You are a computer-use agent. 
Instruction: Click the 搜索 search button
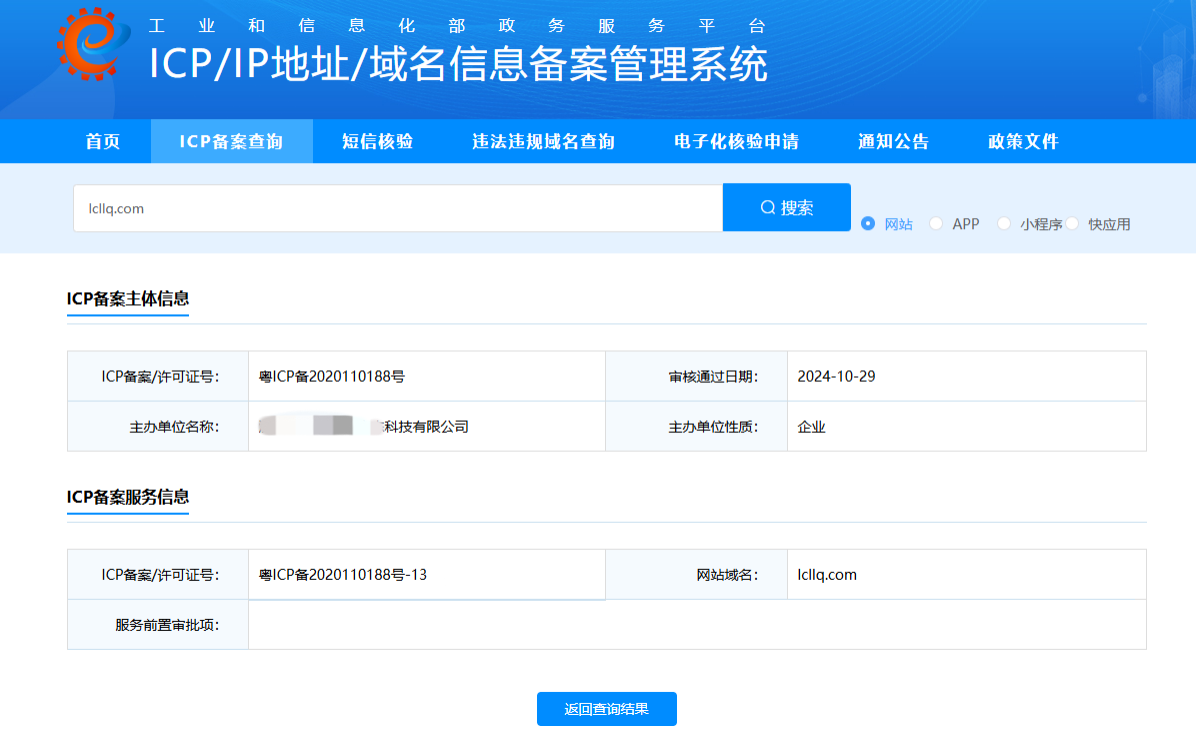coord(786,207)
